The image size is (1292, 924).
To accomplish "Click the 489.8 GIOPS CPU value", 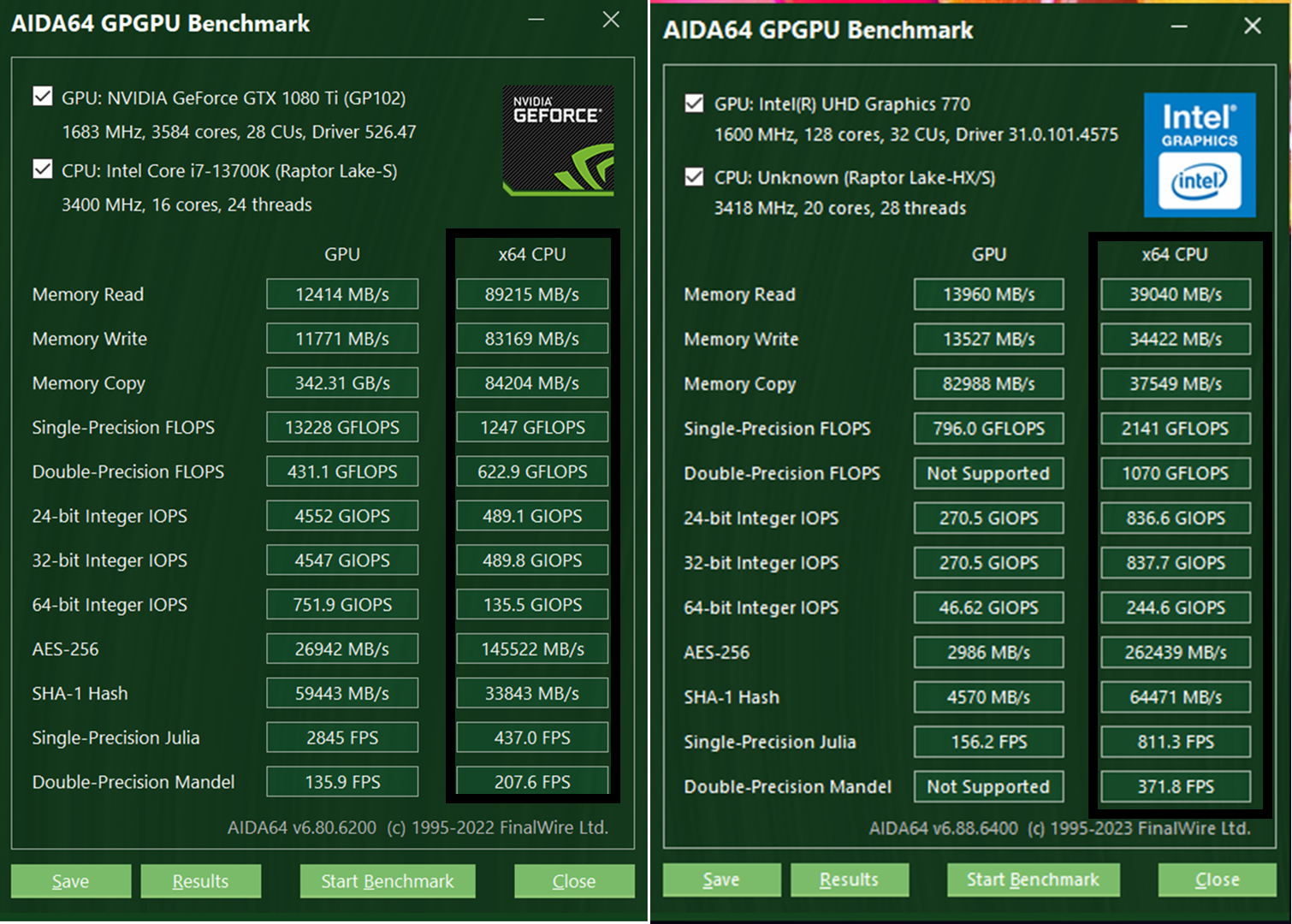I will tap(532, 560).
